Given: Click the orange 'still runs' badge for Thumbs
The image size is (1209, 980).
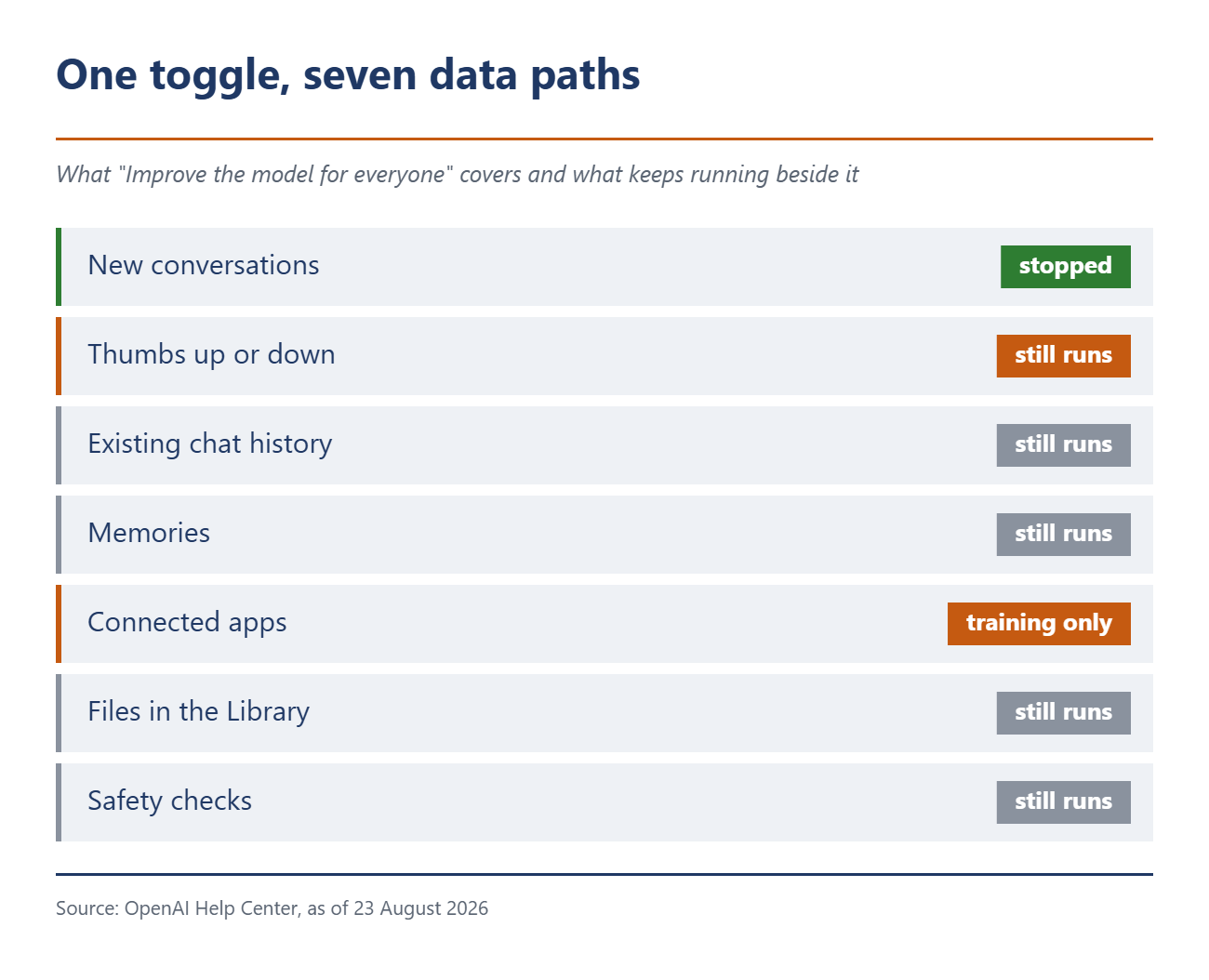Looking at the screenshot, I should coord(1063,356).
